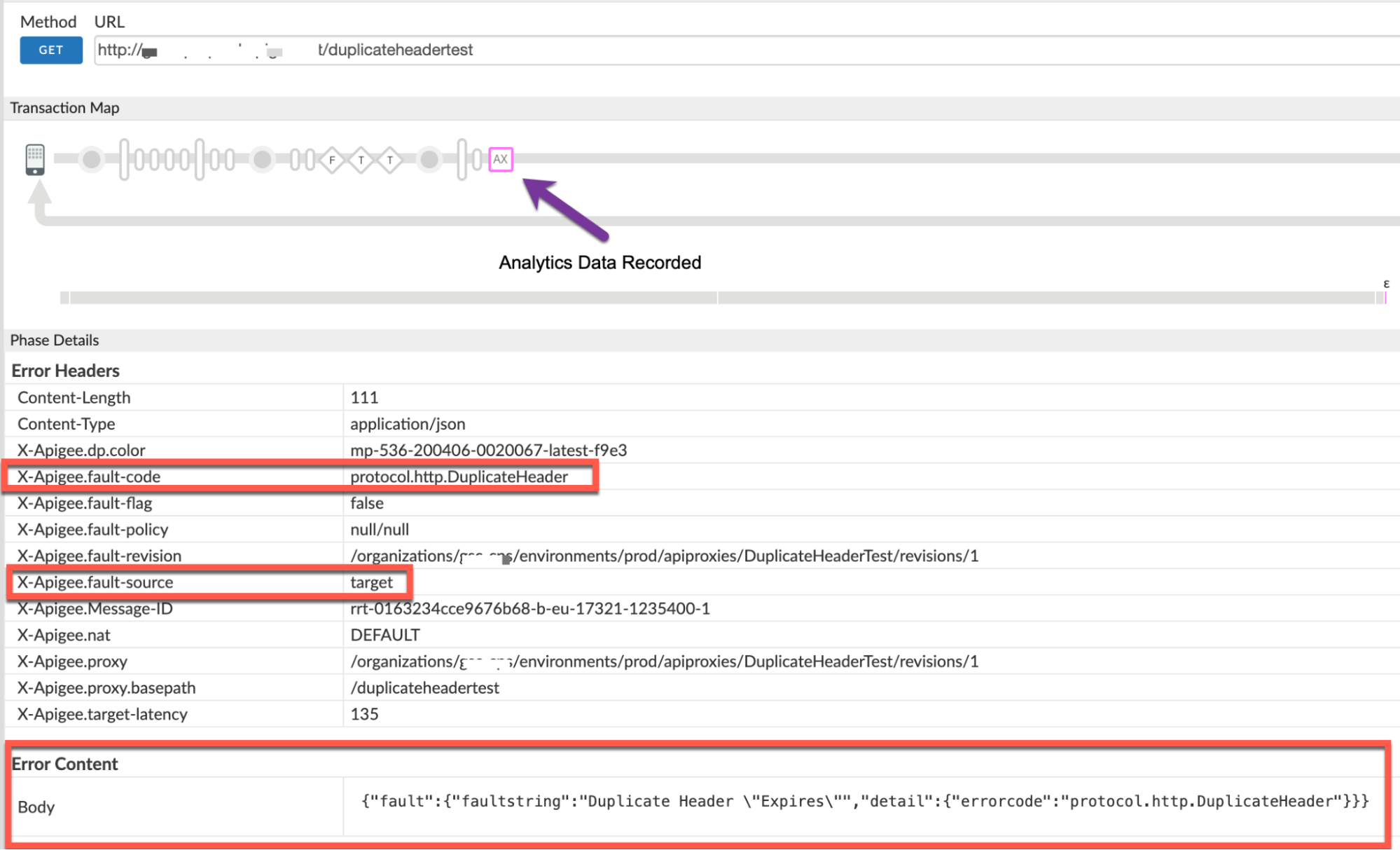This screenshot has height=850, width=1400.
Task: Click the Transaction Map section header
Action: 64,108
